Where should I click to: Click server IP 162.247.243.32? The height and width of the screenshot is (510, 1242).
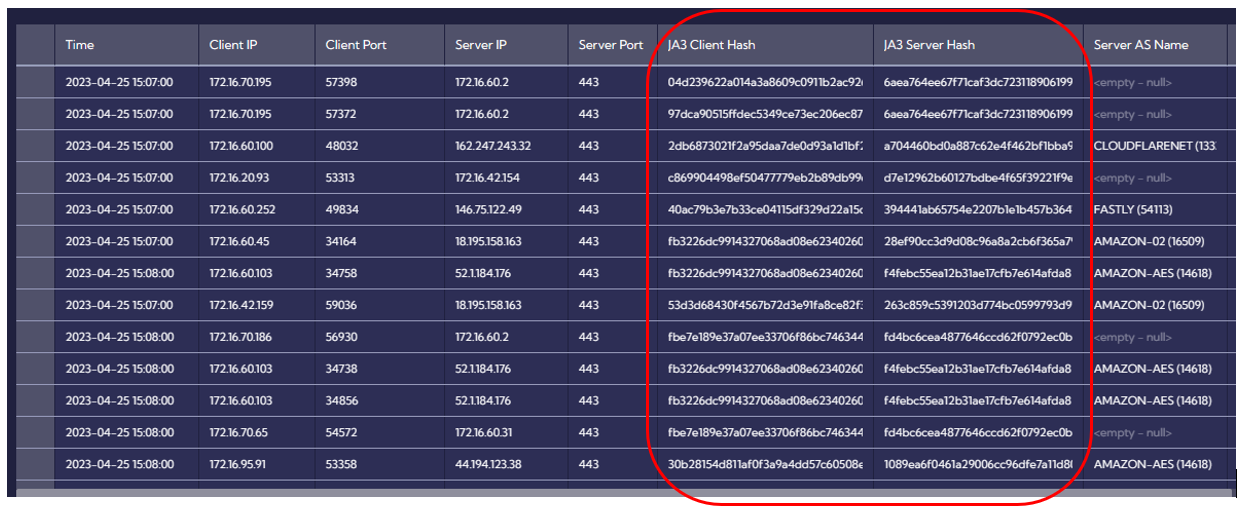(493, 146)
